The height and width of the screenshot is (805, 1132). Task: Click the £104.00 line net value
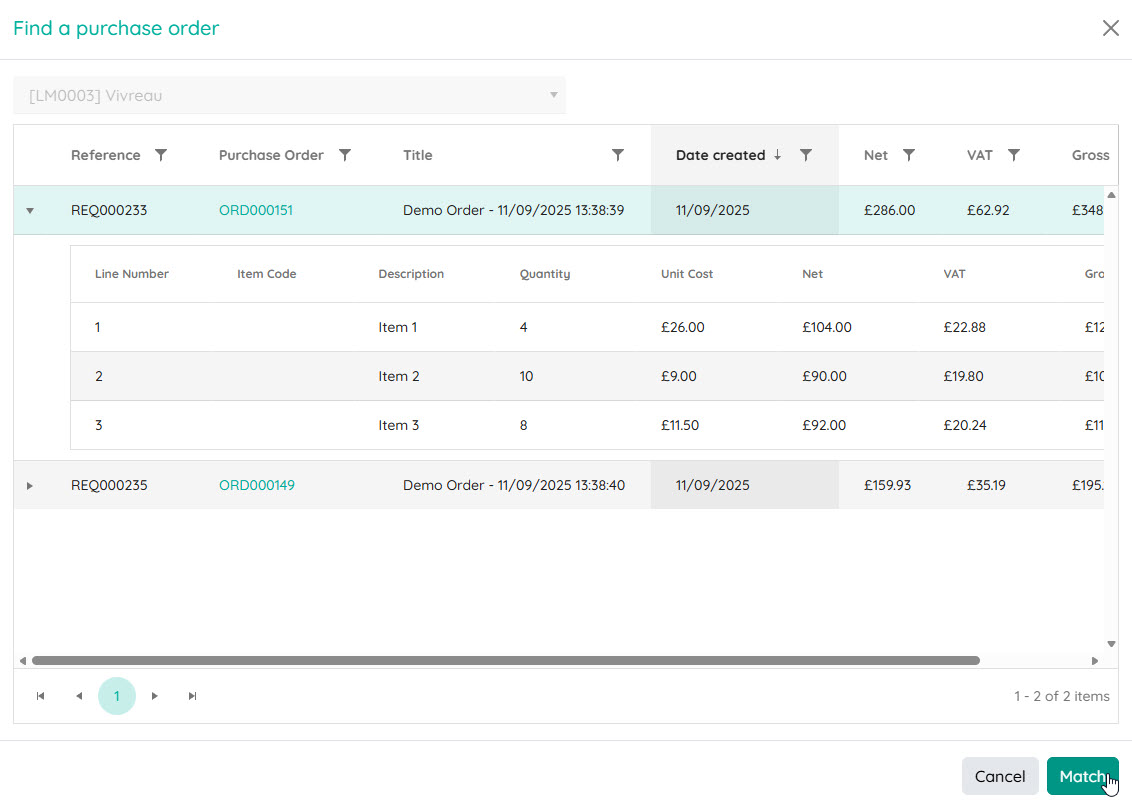click(x=827, y=327)
